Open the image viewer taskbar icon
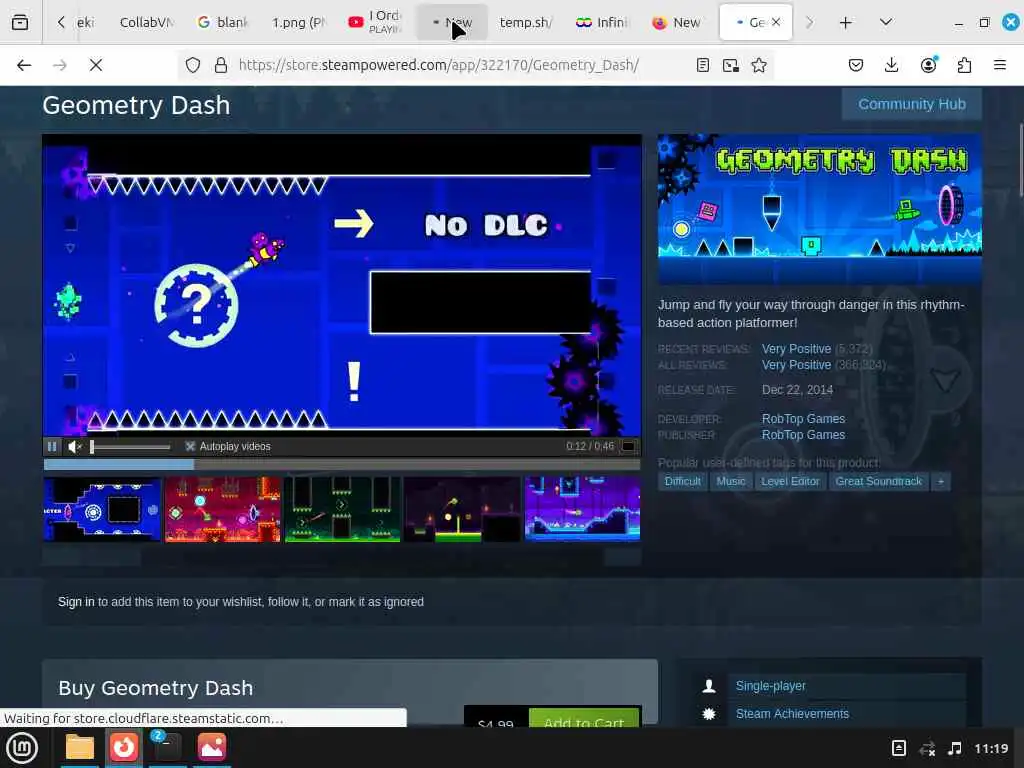1024x768 pixels. pyautogui.click(x=212, y=748)
